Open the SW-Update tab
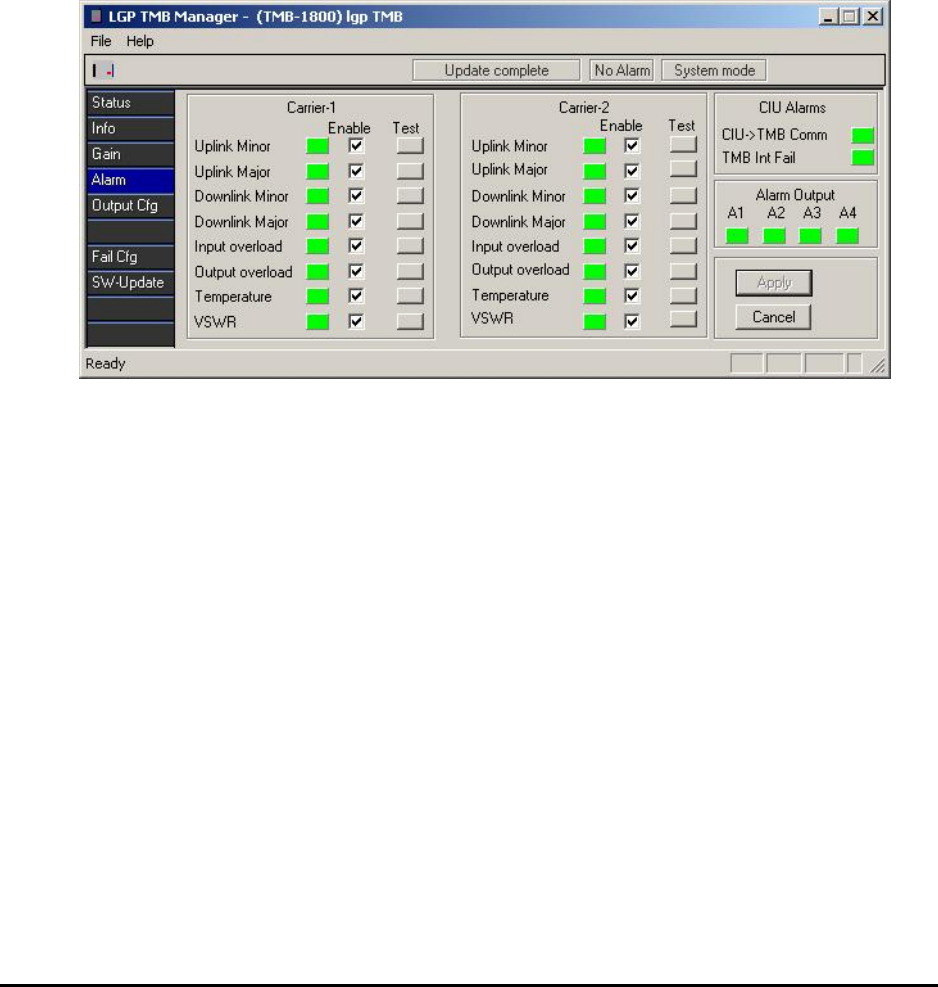This screenshot has height=987, width=938. [130, 283]
